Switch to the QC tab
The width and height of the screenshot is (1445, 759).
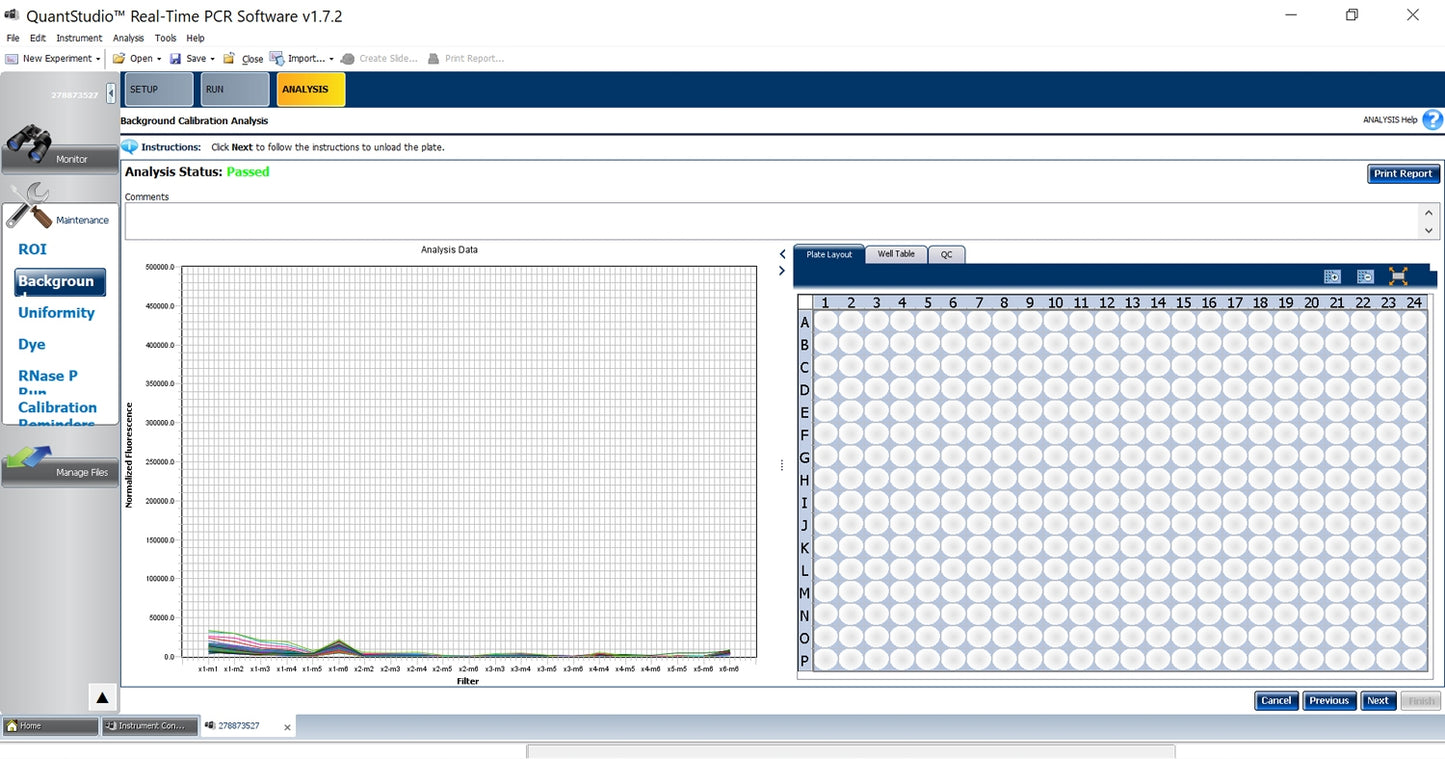[946, 254]
